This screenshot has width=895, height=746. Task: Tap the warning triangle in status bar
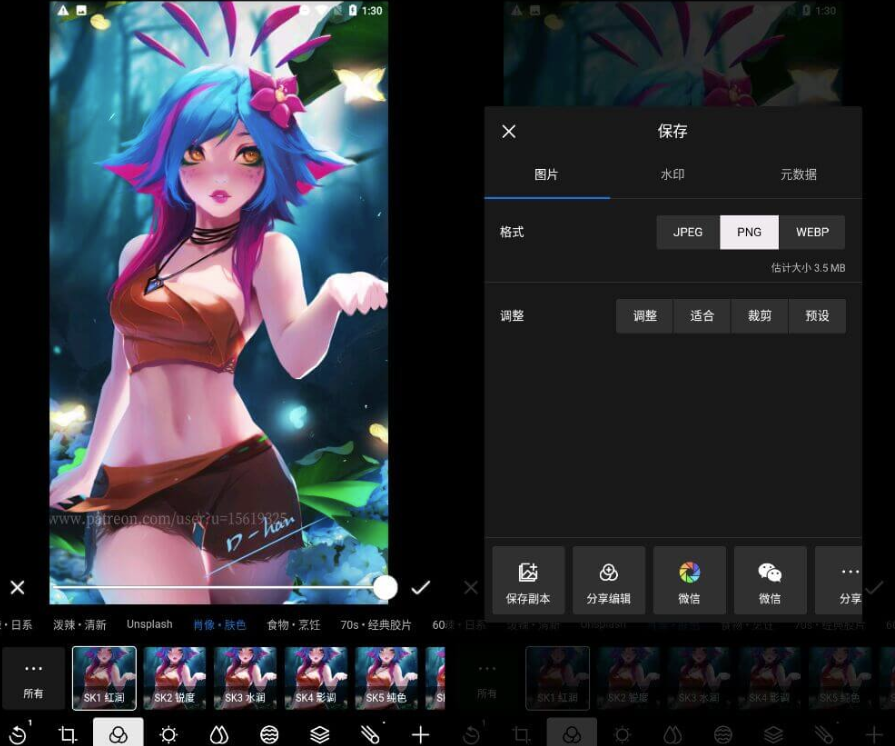[63, 10]
